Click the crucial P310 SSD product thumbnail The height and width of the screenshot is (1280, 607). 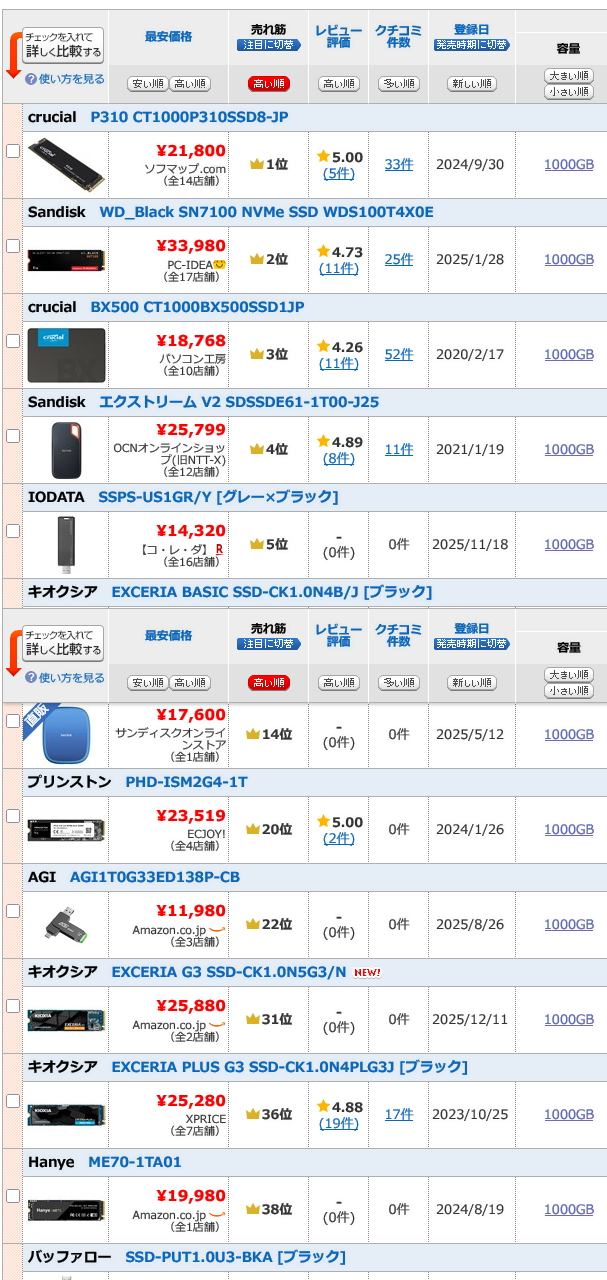[x=66, y=164]
